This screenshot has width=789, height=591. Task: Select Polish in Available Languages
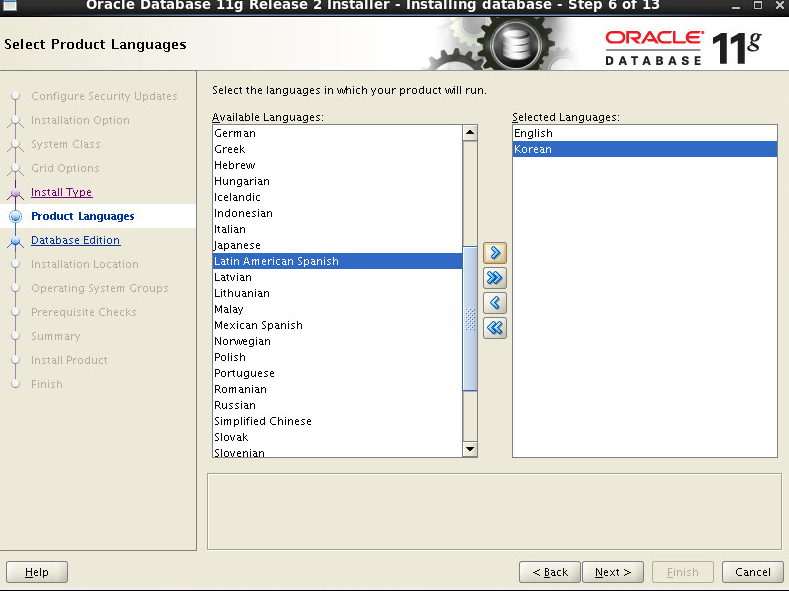[337, 357]
